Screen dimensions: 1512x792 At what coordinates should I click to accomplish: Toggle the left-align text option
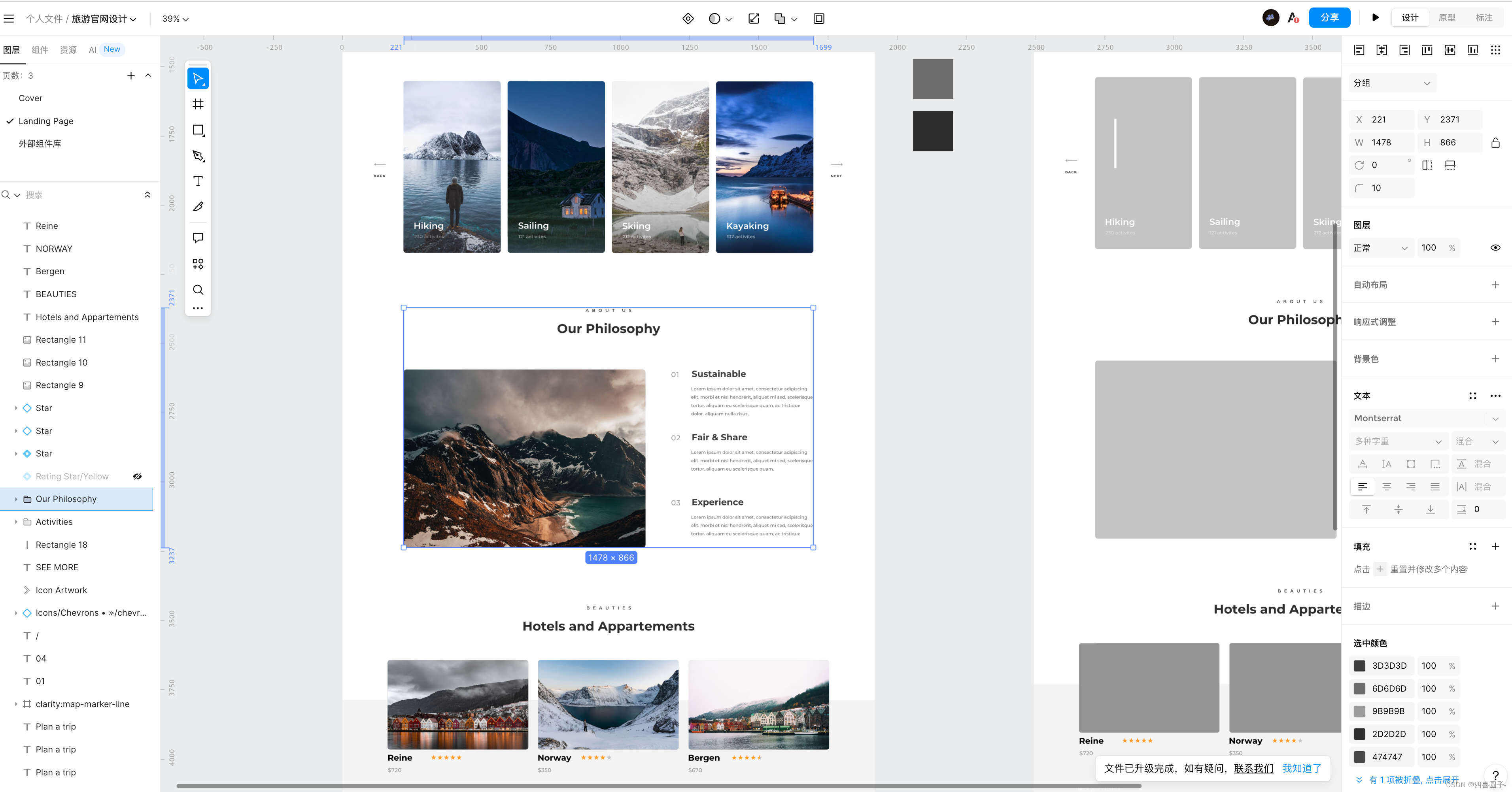(1362, 487)
